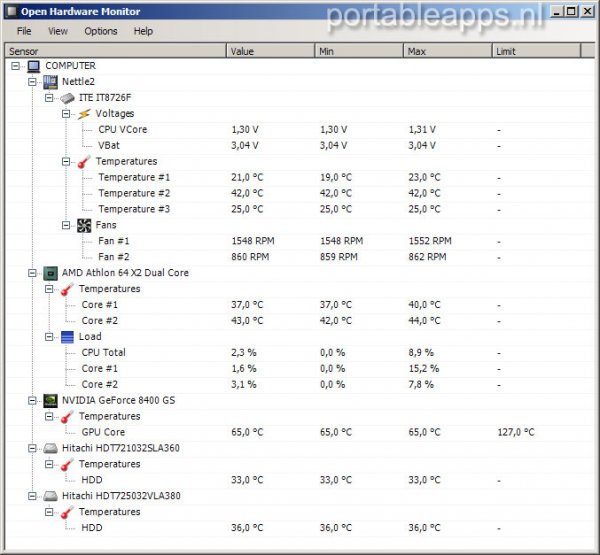Click the 1,31 V max value
The height and width of the screenshot is (555, 600).
click(x=422, y=130)
